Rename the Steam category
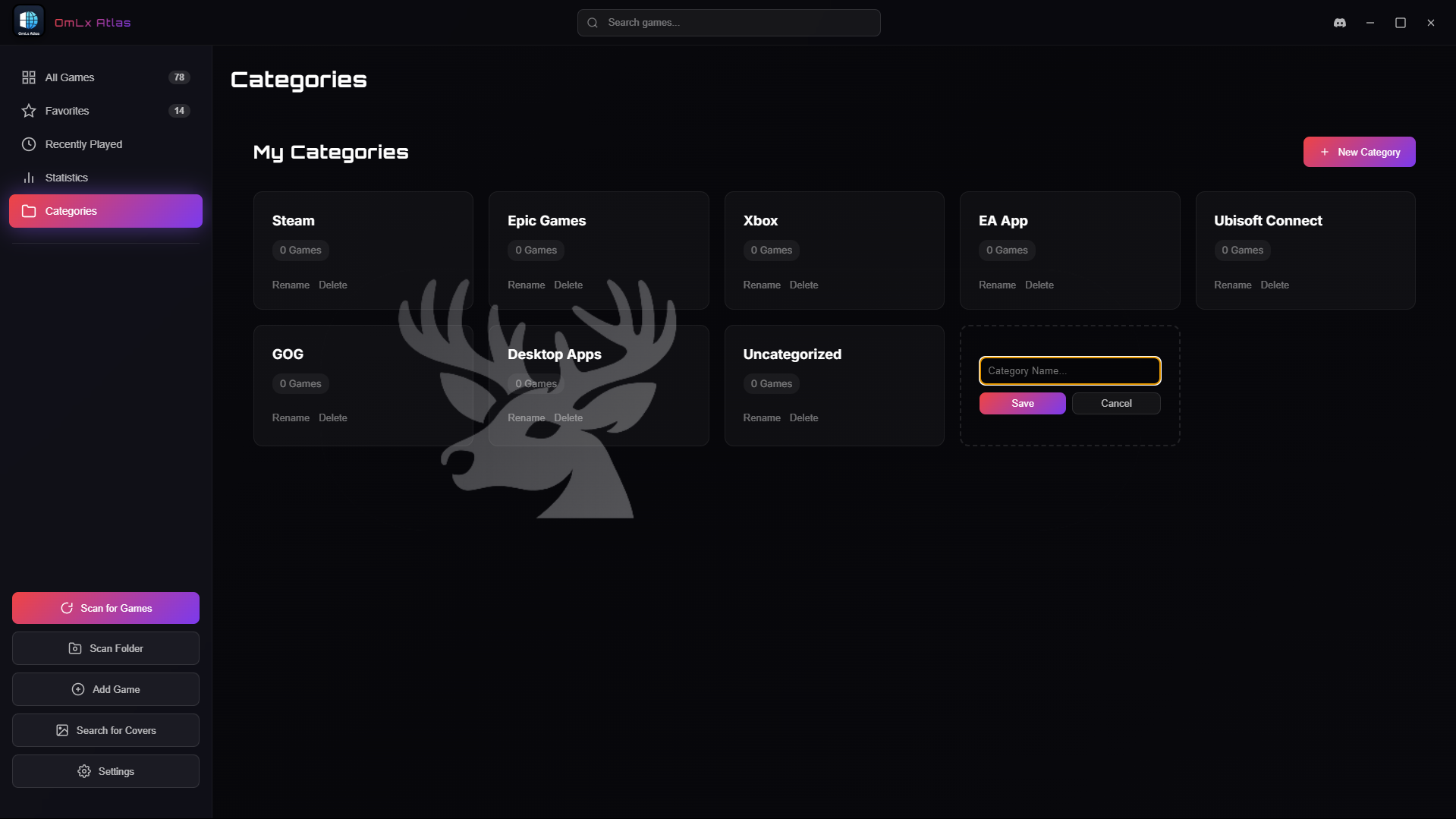 pos(291,285)
